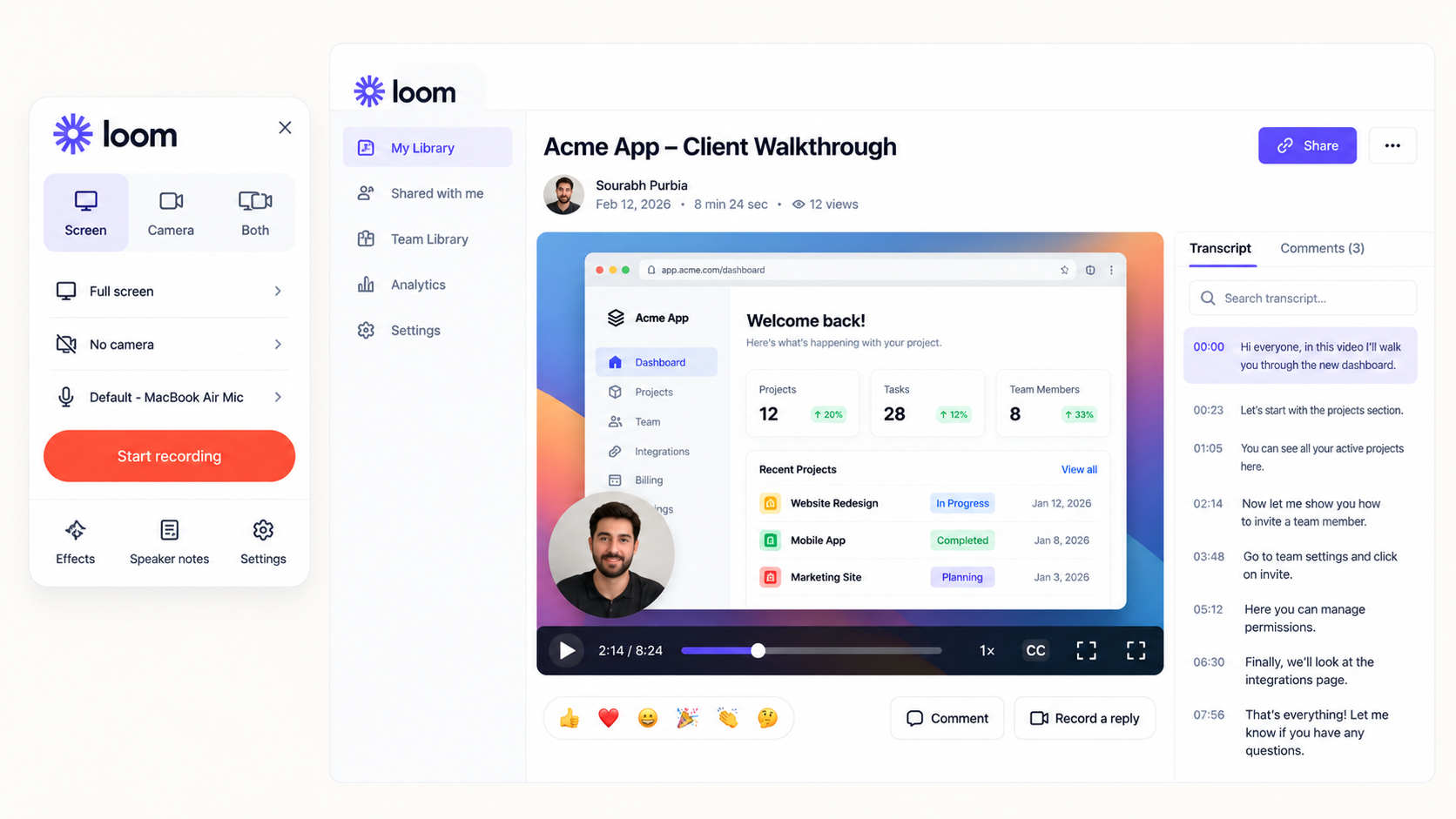The image size is (1456, 819).
Task: Open Shared with me in sidebar
Action: [428, 193]
